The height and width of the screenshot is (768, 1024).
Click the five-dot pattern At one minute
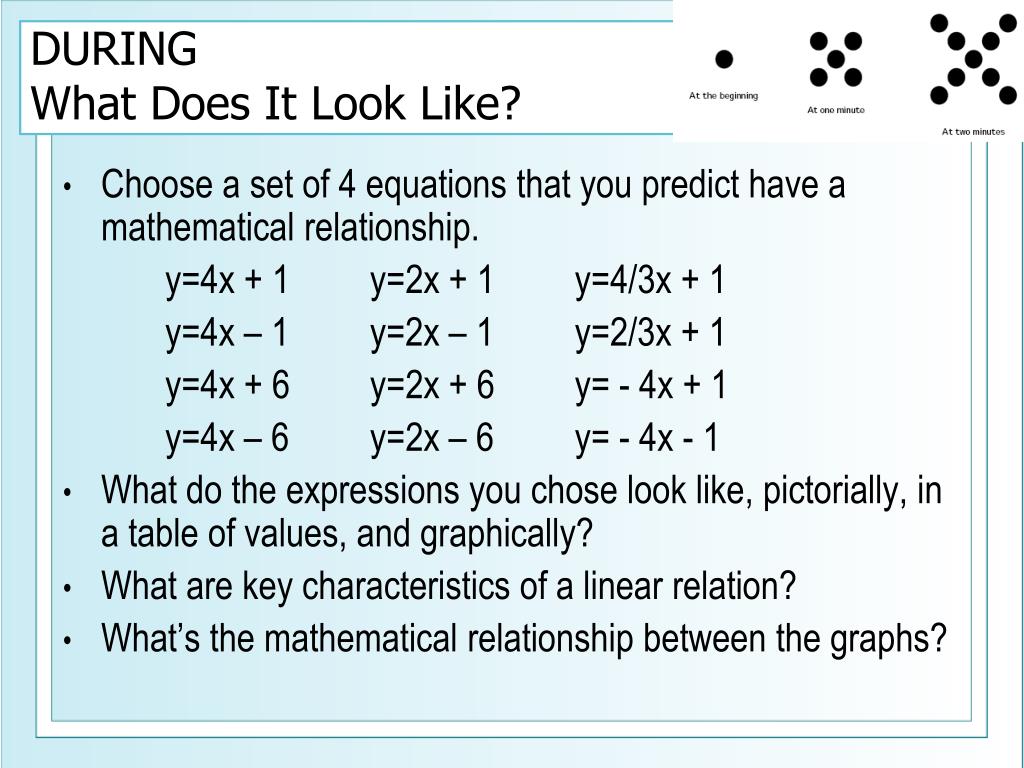point(836,59)
